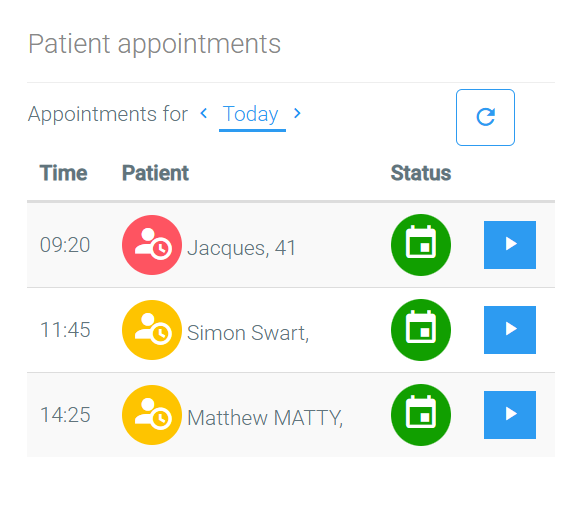Start Simon Swart's appointment with play button
Viewport: 582px width, 522px height.
pos(510,330)
